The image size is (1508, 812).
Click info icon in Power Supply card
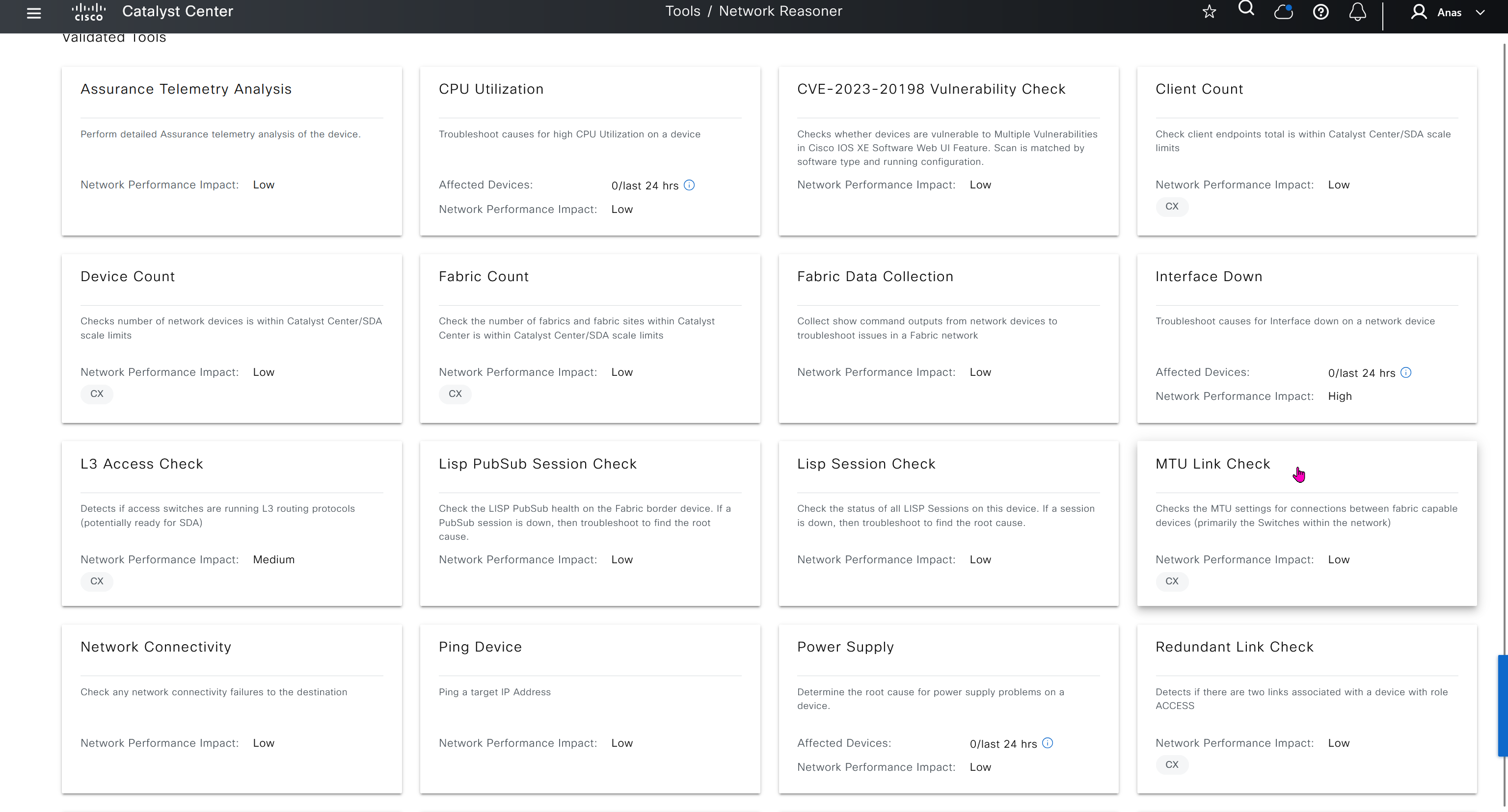(1048, 743)
